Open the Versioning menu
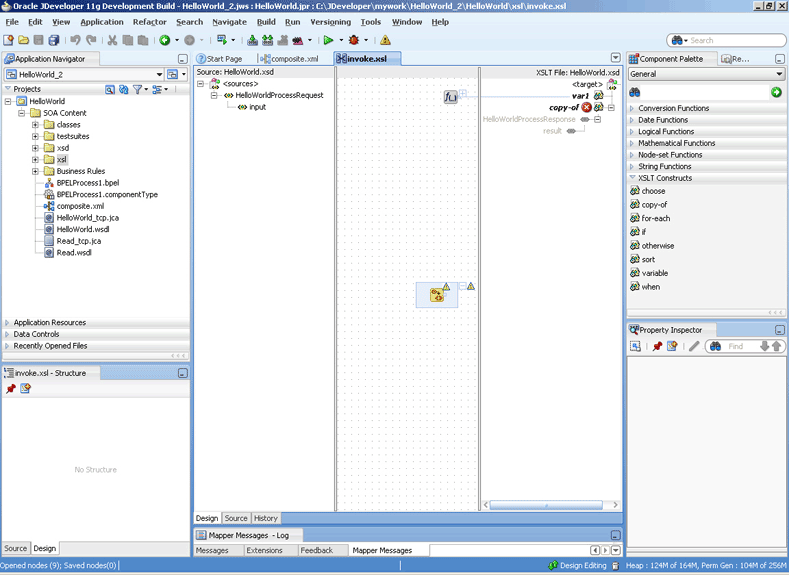Image resolution: width=789 pixels, height=575 pixels. click(x=331, y=22)
